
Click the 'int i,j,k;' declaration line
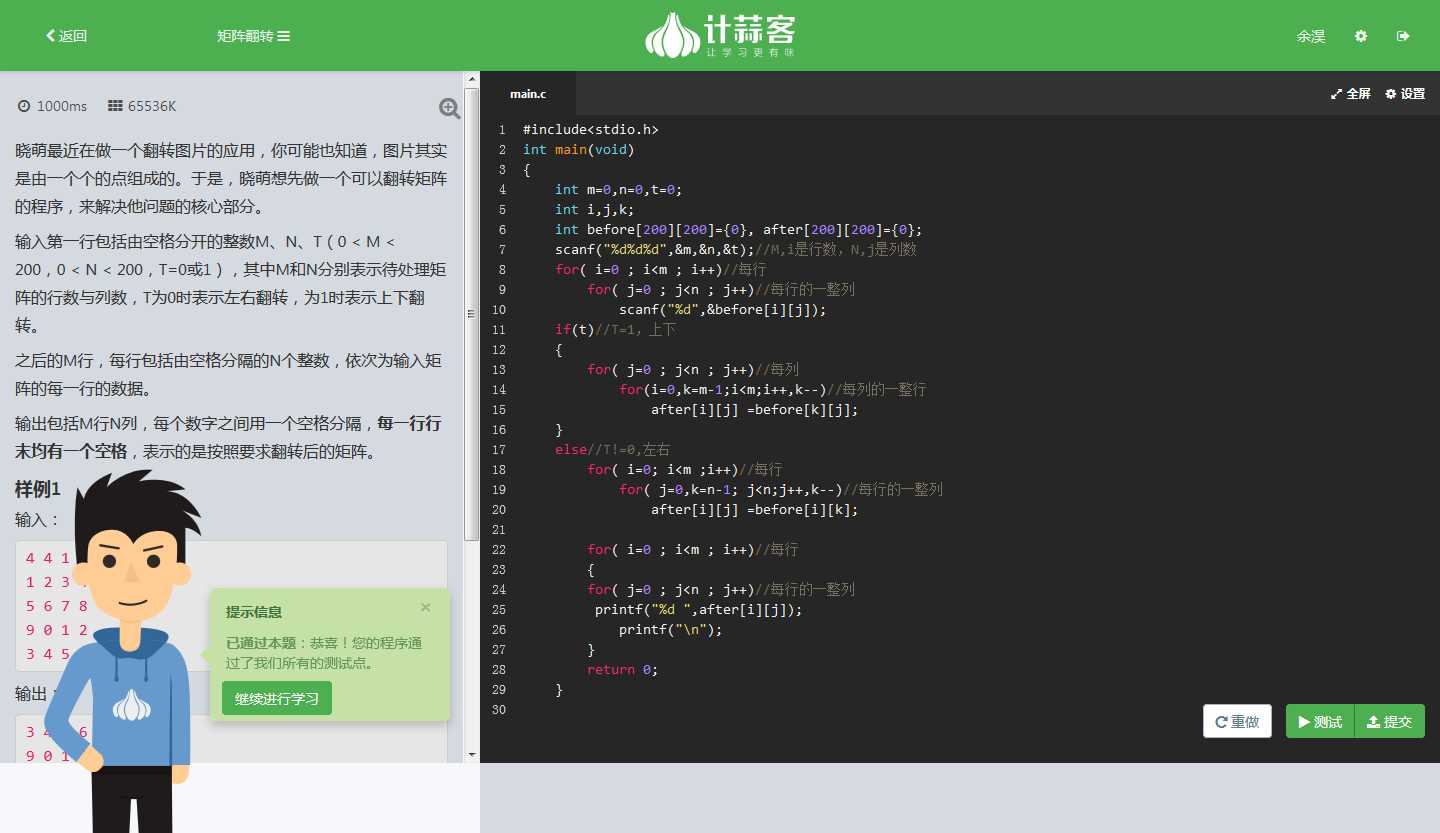pos(595,210)
